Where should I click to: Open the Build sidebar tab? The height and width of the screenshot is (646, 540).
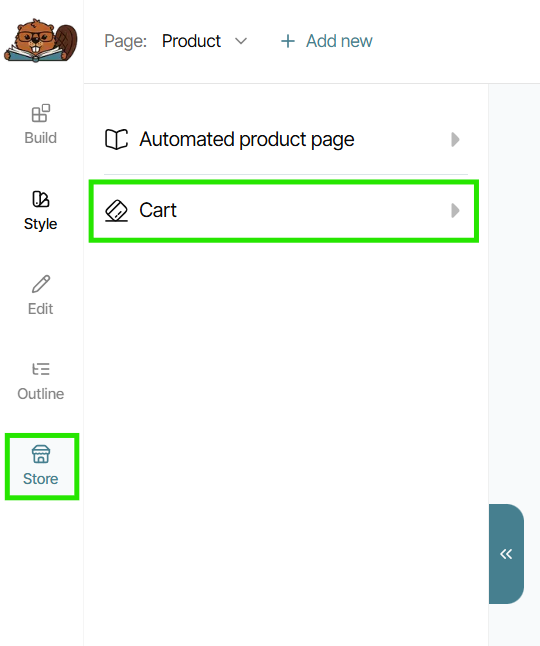pos(40,124)
